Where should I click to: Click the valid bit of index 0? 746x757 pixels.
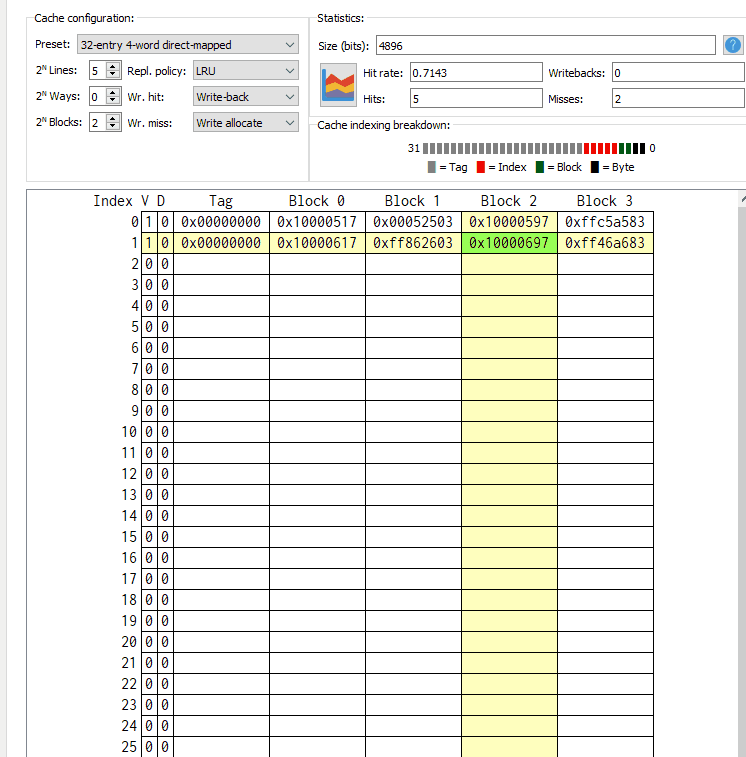tap(149, 222)
